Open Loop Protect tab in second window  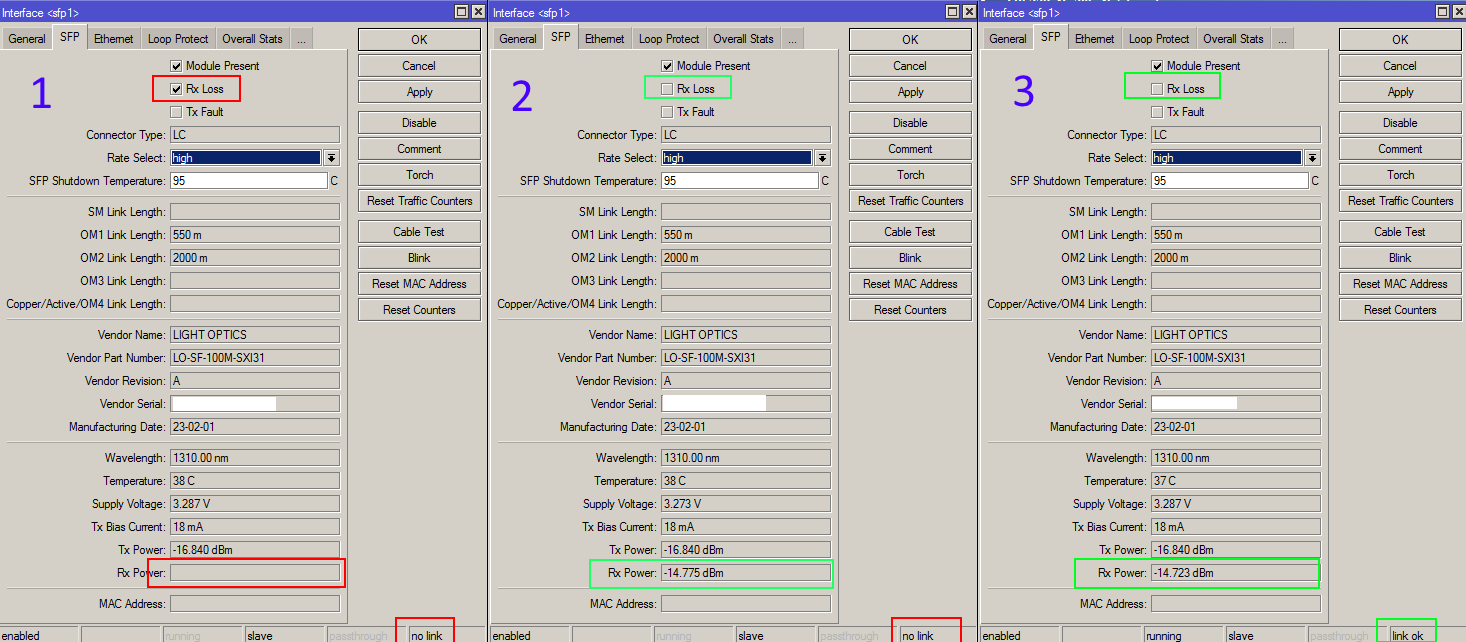[669, 39]
